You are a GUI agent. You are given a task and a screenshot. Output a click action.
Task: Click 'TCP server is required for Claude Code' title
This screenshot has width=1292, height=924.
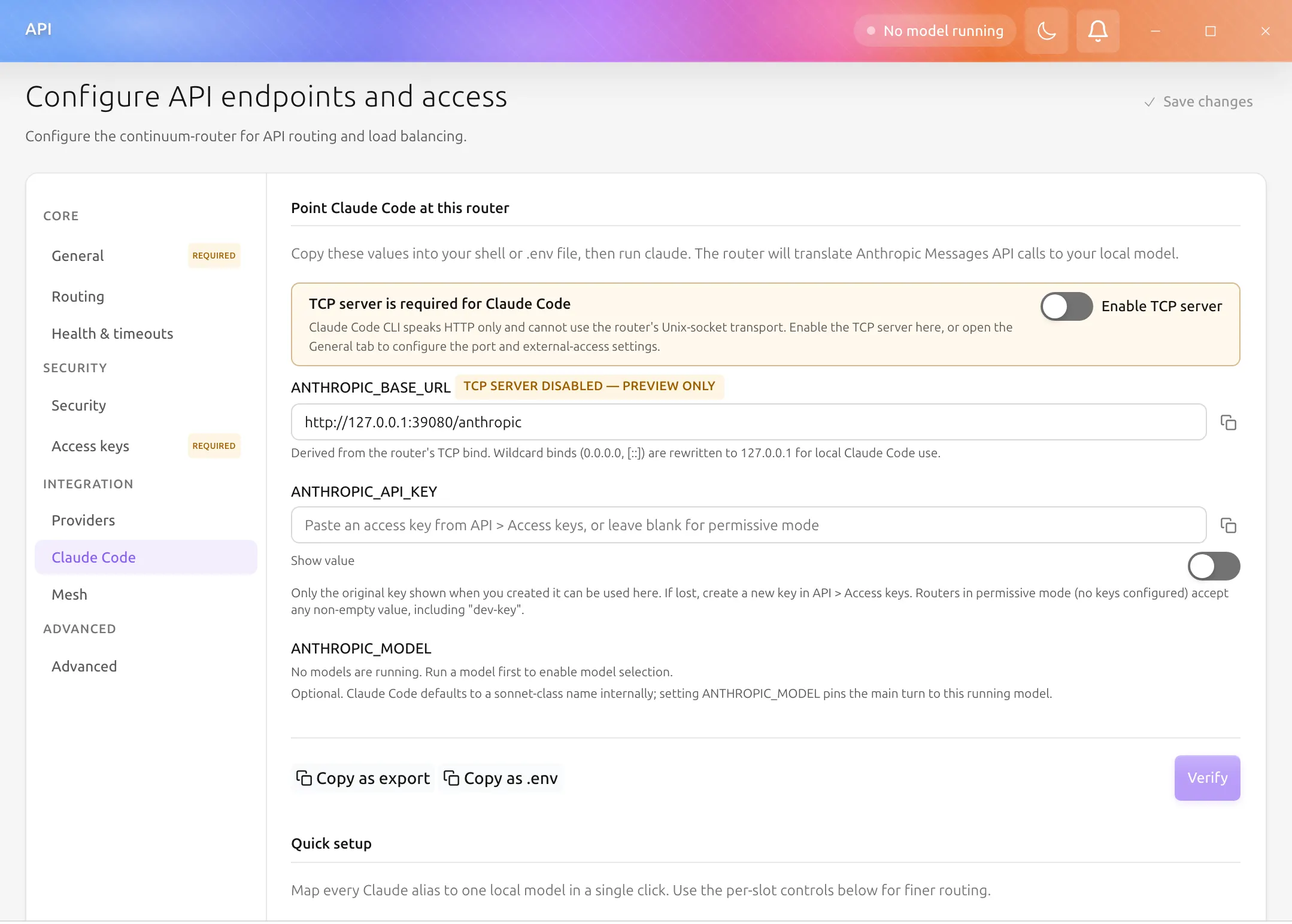point(439,304)
